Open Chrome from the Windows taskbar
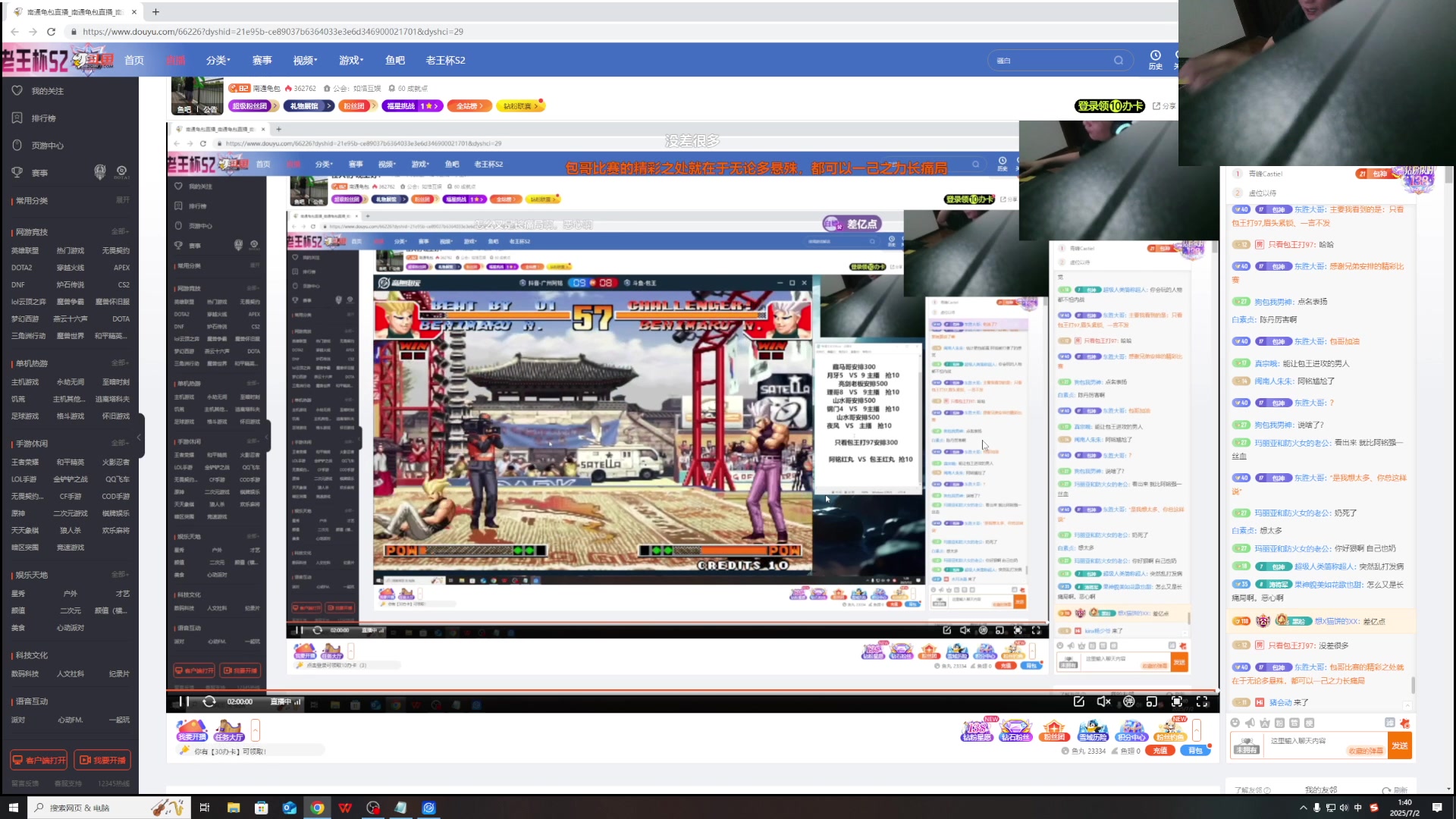1456x819 pixels. [317, 808]
